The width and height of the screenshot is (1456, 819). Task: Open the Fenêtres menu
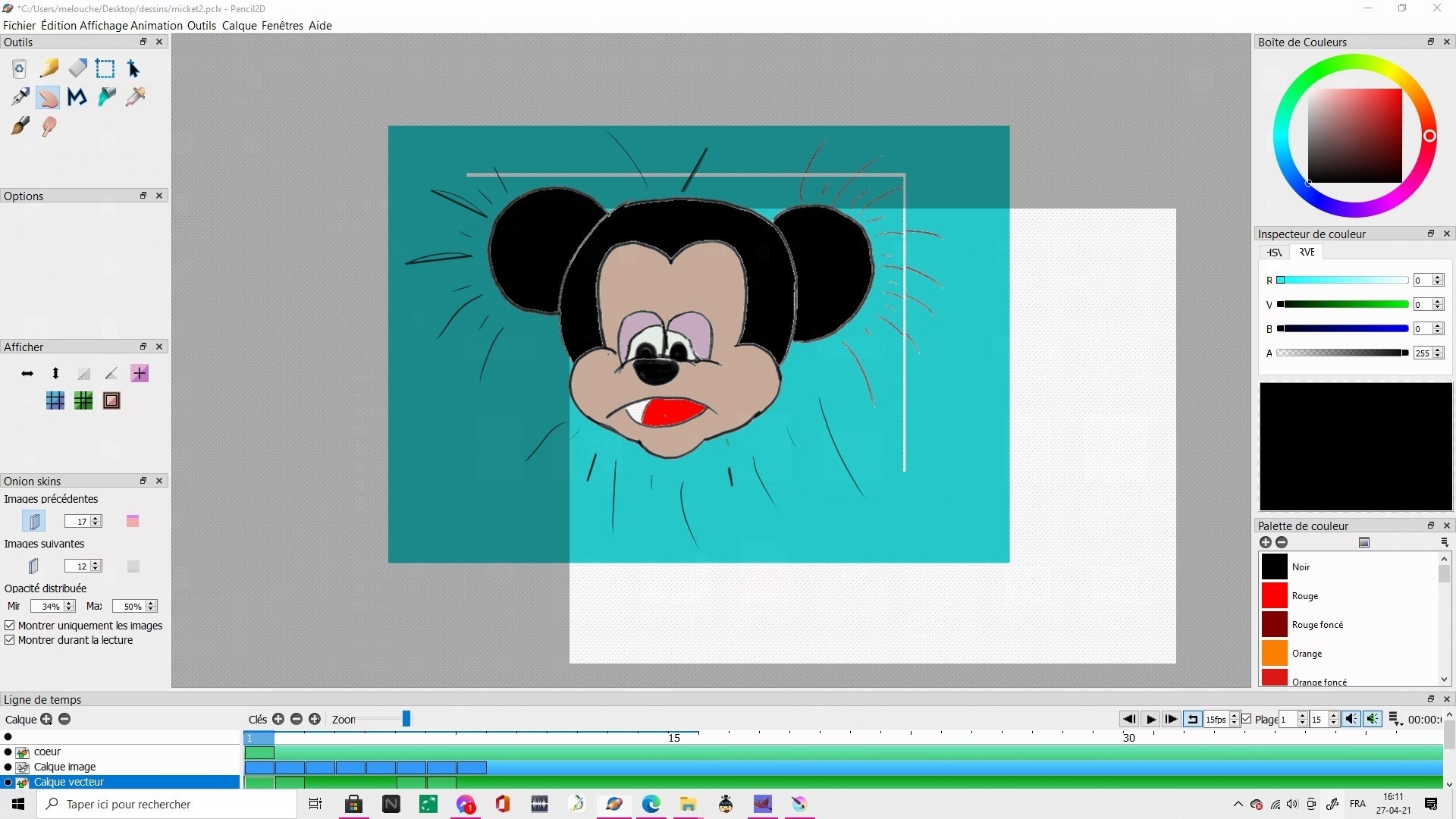282,25
